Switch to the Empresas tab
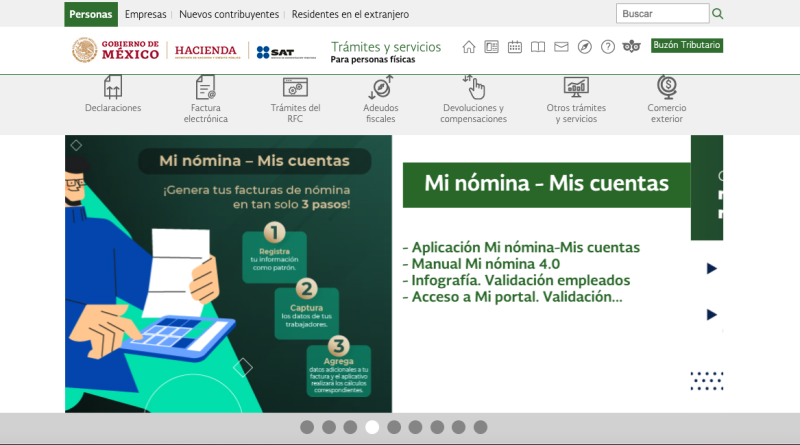The image size is (800, 445). 146,15
